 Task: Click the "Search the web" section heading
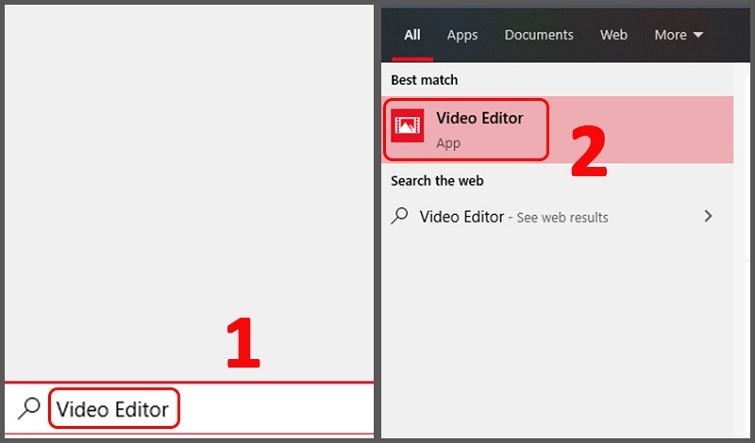(437, 181)
